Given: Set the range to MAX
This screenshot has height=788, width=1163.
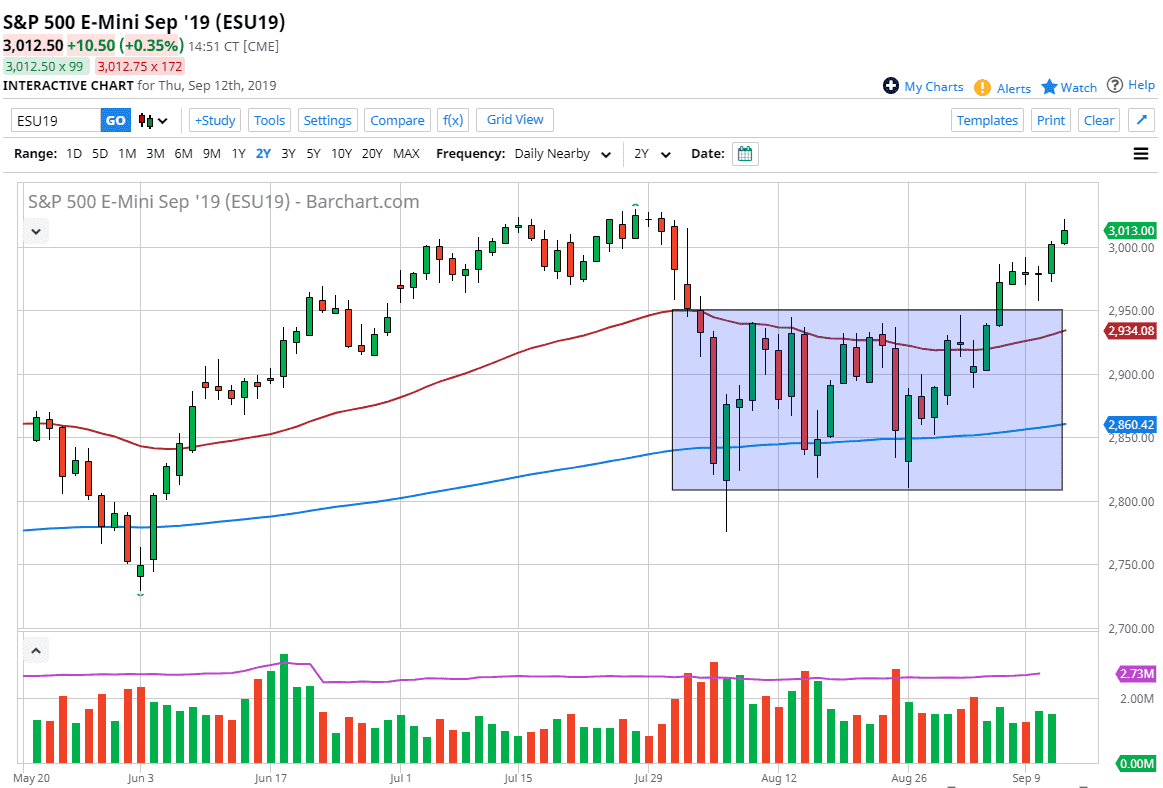Looking at the screenshot, I should click(406, 154).
